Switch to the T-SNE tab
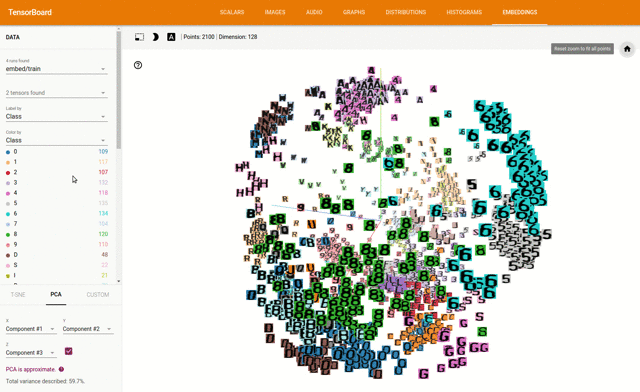Screen dimensions: 640x392 (18, 294)
